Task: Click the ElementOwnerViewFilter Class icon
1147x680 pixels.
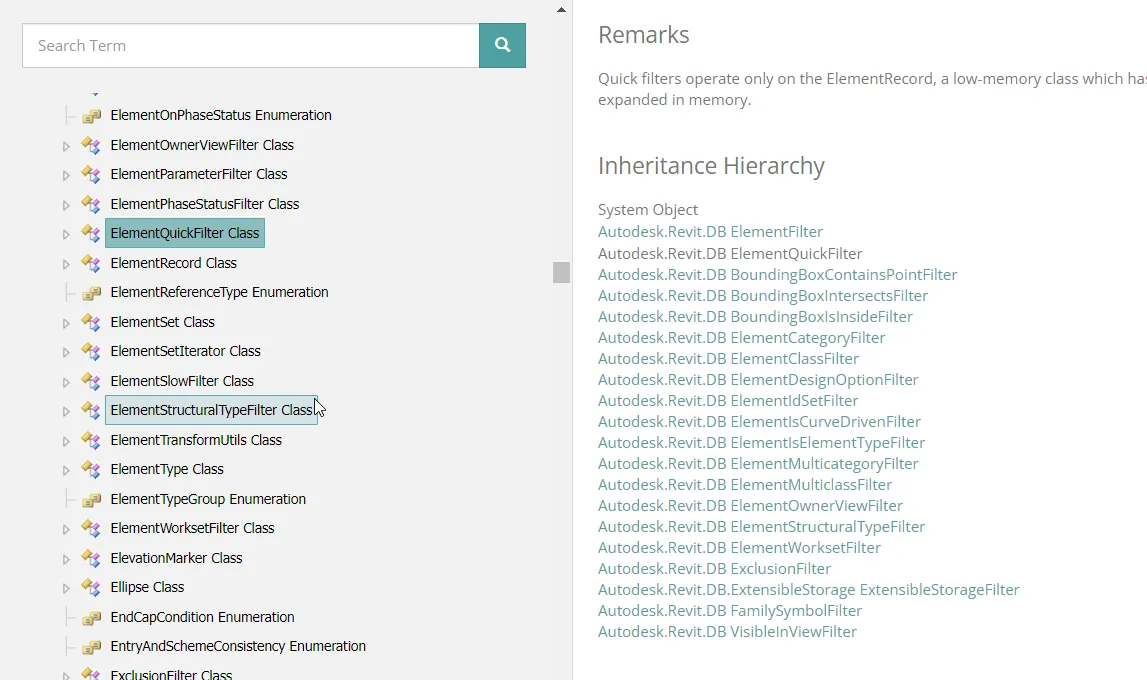Action: 91,145
